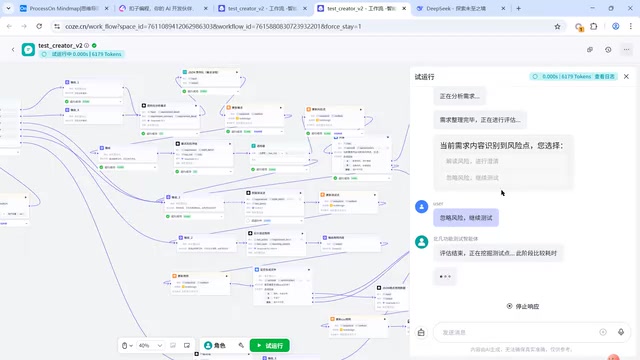Open a new browser tab
The width and height of the screenshot is (640, 360).
coord(518,8)
